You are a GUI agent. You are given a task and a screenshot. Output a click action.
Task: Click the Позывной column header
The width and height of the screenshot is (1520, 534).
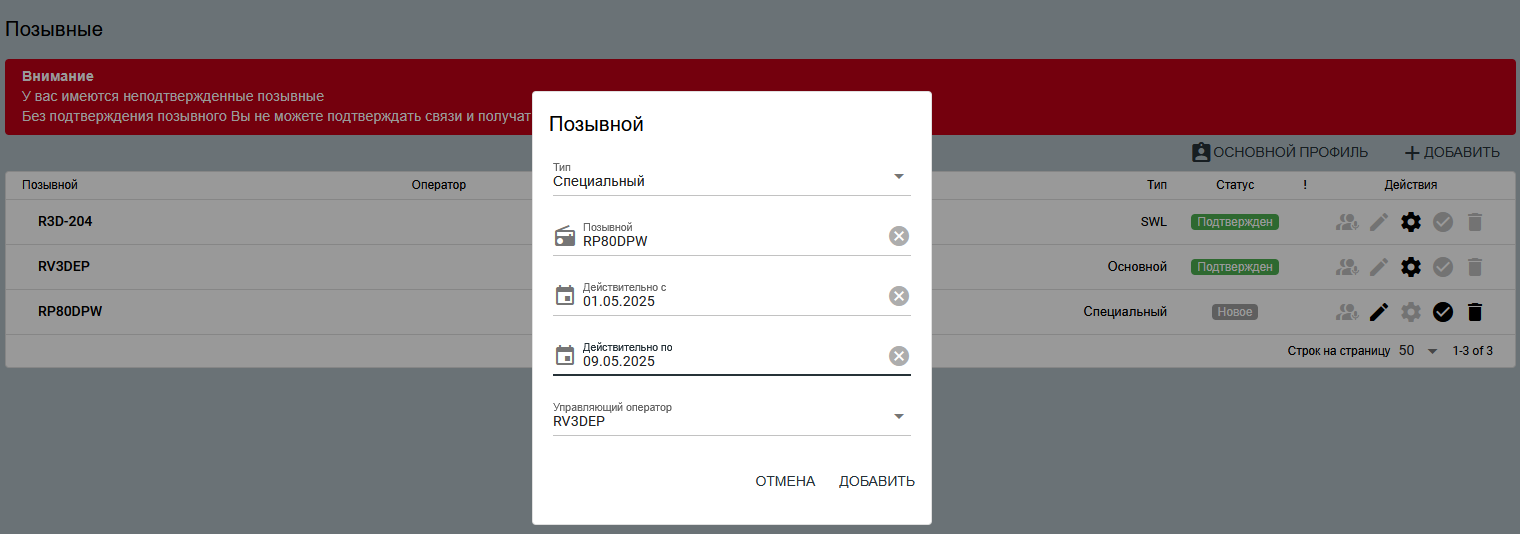coord(50,185)
